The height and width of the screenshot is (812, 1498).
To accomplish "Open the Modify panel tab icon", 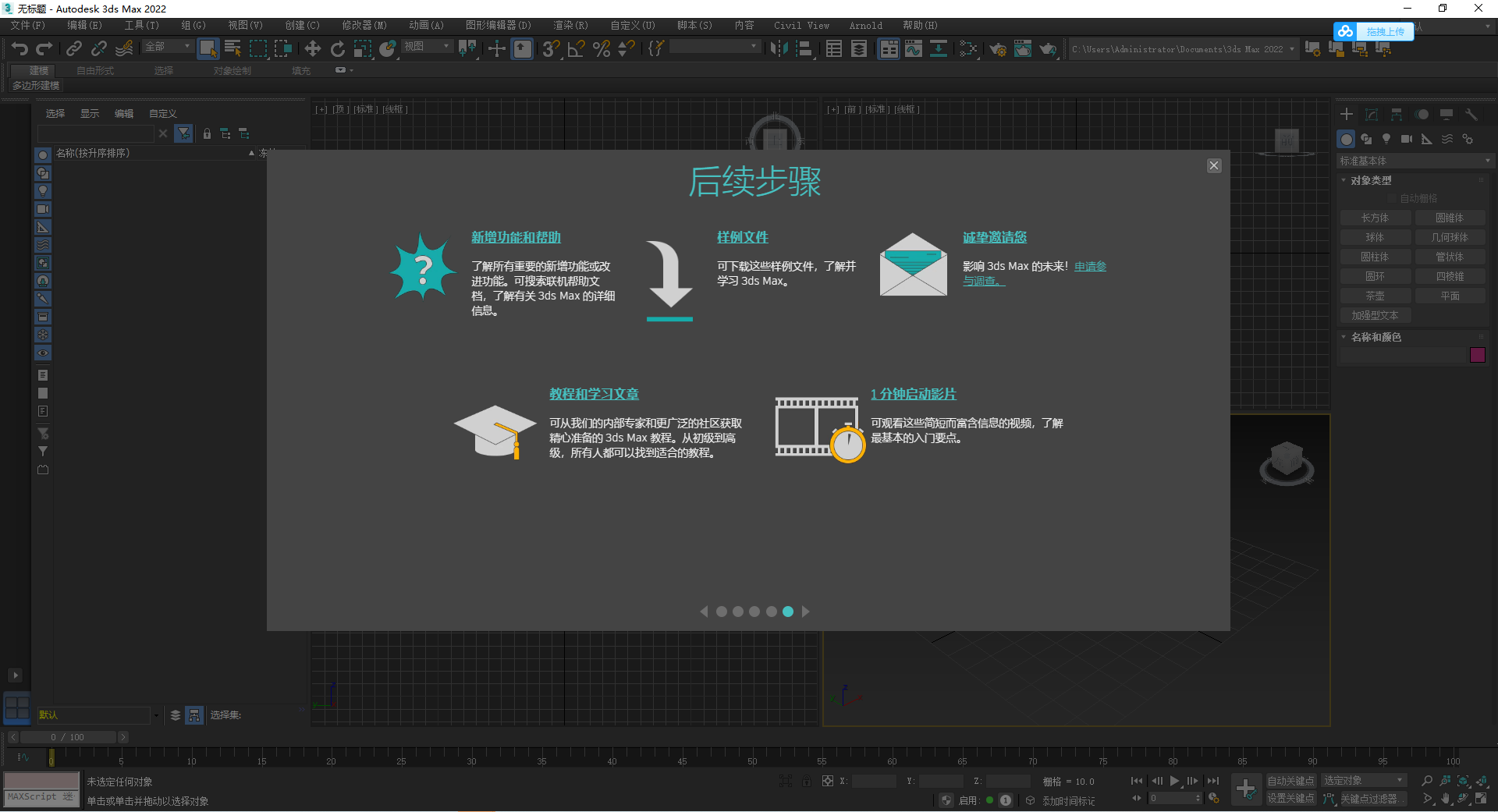I will click(1372, 114).
